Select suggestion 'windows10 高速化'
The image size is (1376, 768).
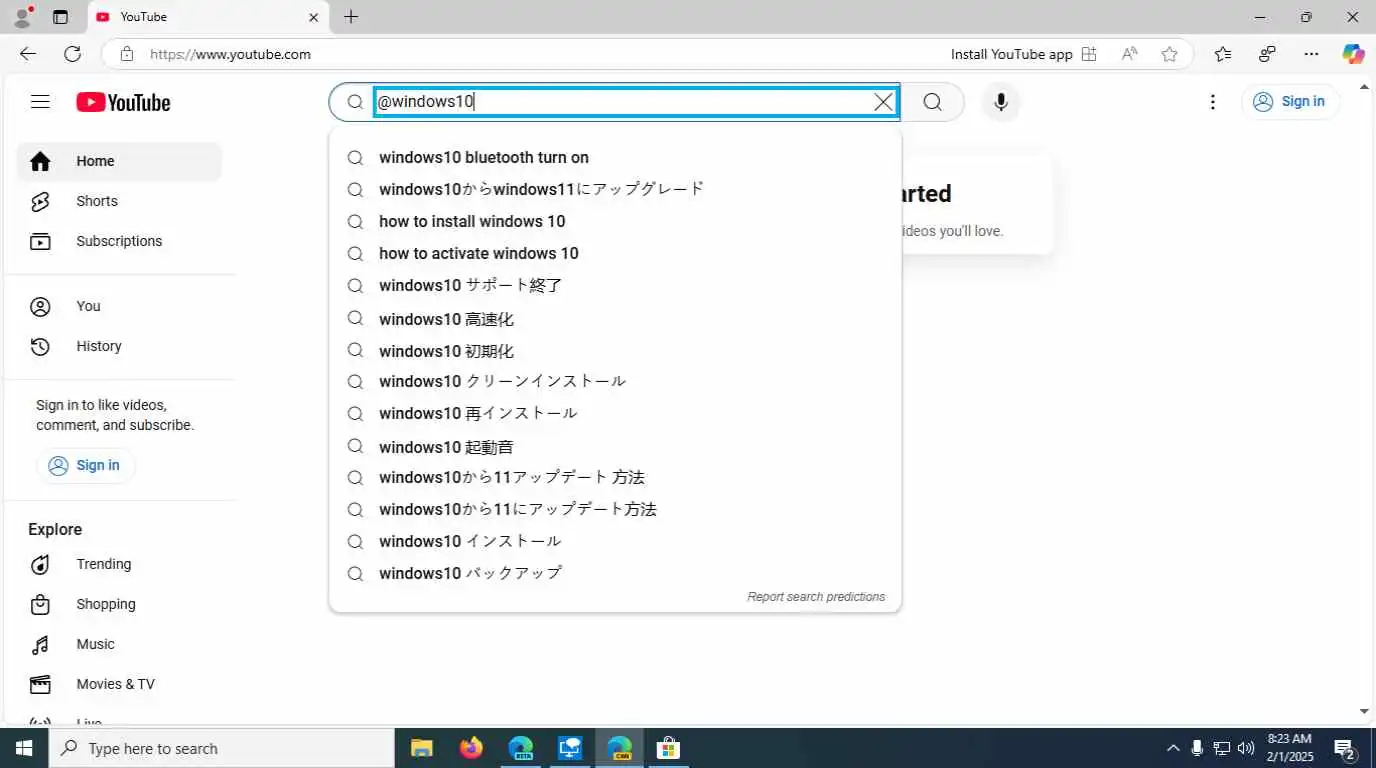(615, 319)
